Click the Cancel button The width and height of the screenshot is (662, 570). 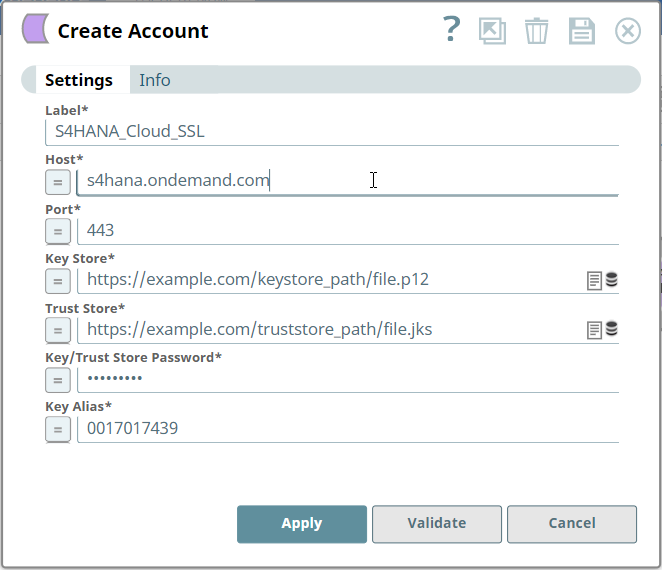pyautogui.click(x=572, y=524)
